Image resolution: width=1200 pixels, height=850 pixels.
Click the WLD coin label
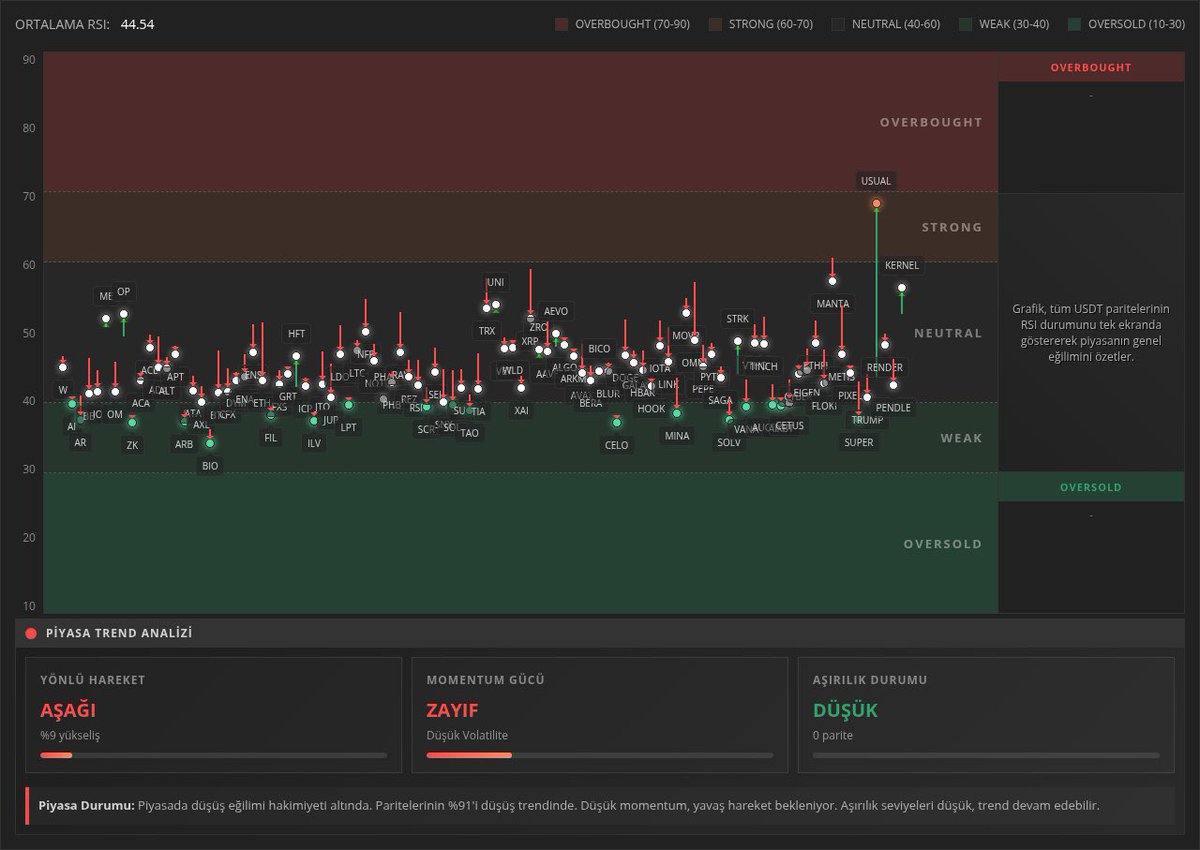point(513,370)
